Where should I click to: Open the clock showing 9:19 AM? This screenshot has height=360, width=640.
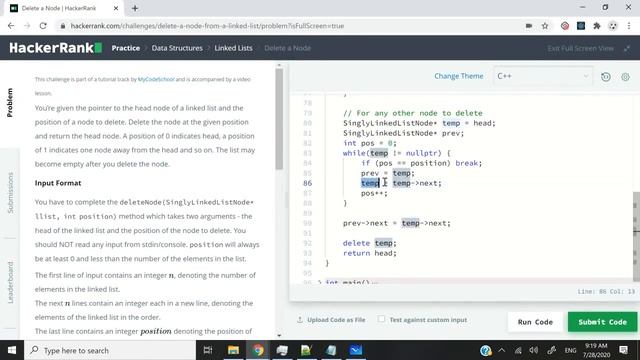coord(596,350)
